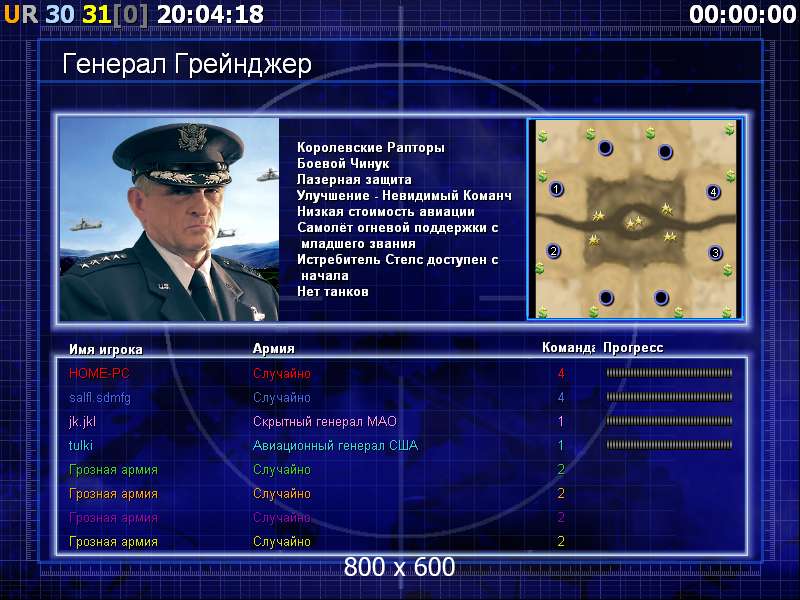Click the title 'Генерал Грейнджер'
800x600 pixels.
point(187,65)
